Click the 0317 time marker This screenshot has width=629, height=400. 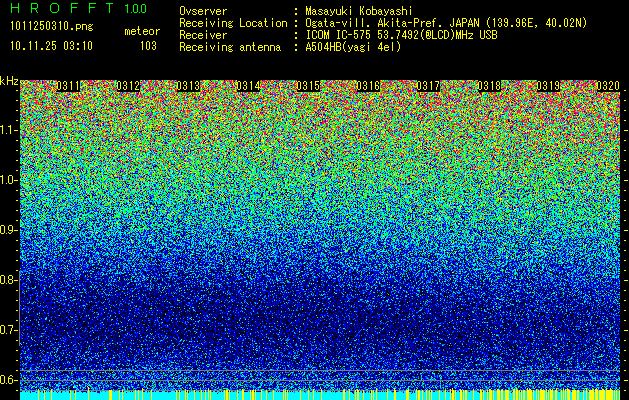[x=428, y=86]
